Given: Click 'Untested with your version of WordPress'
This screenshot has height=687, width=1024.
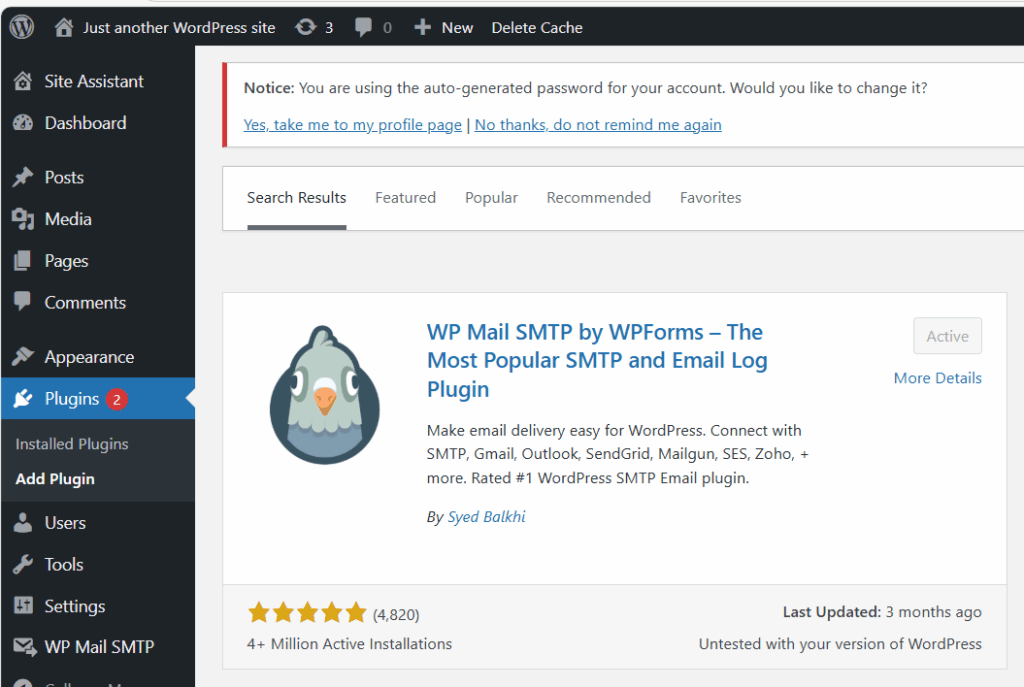Looking at the screenshot, I should (x=840, y=644).
